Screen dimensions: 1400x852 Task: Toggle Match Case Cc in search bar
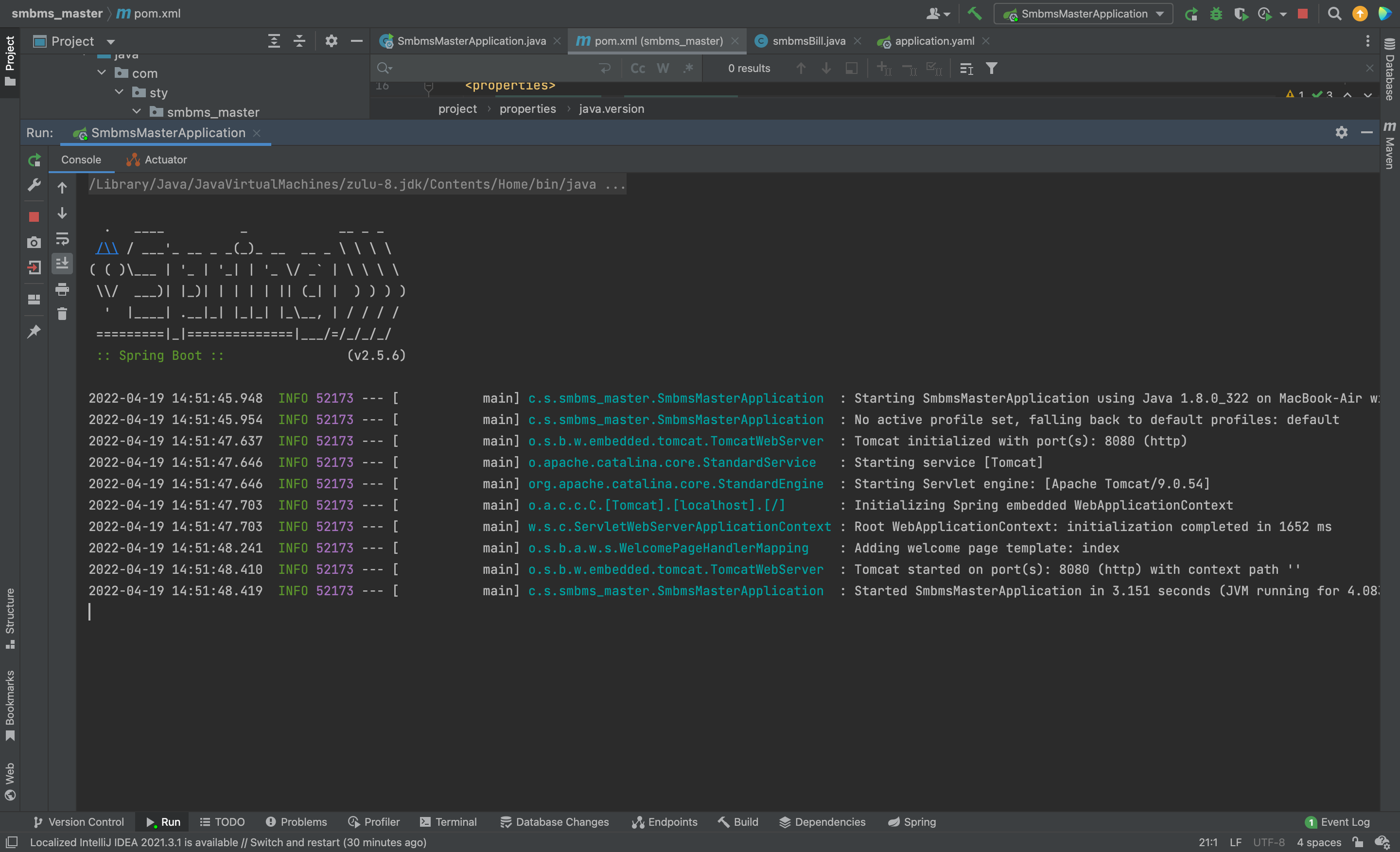(637, 68)
